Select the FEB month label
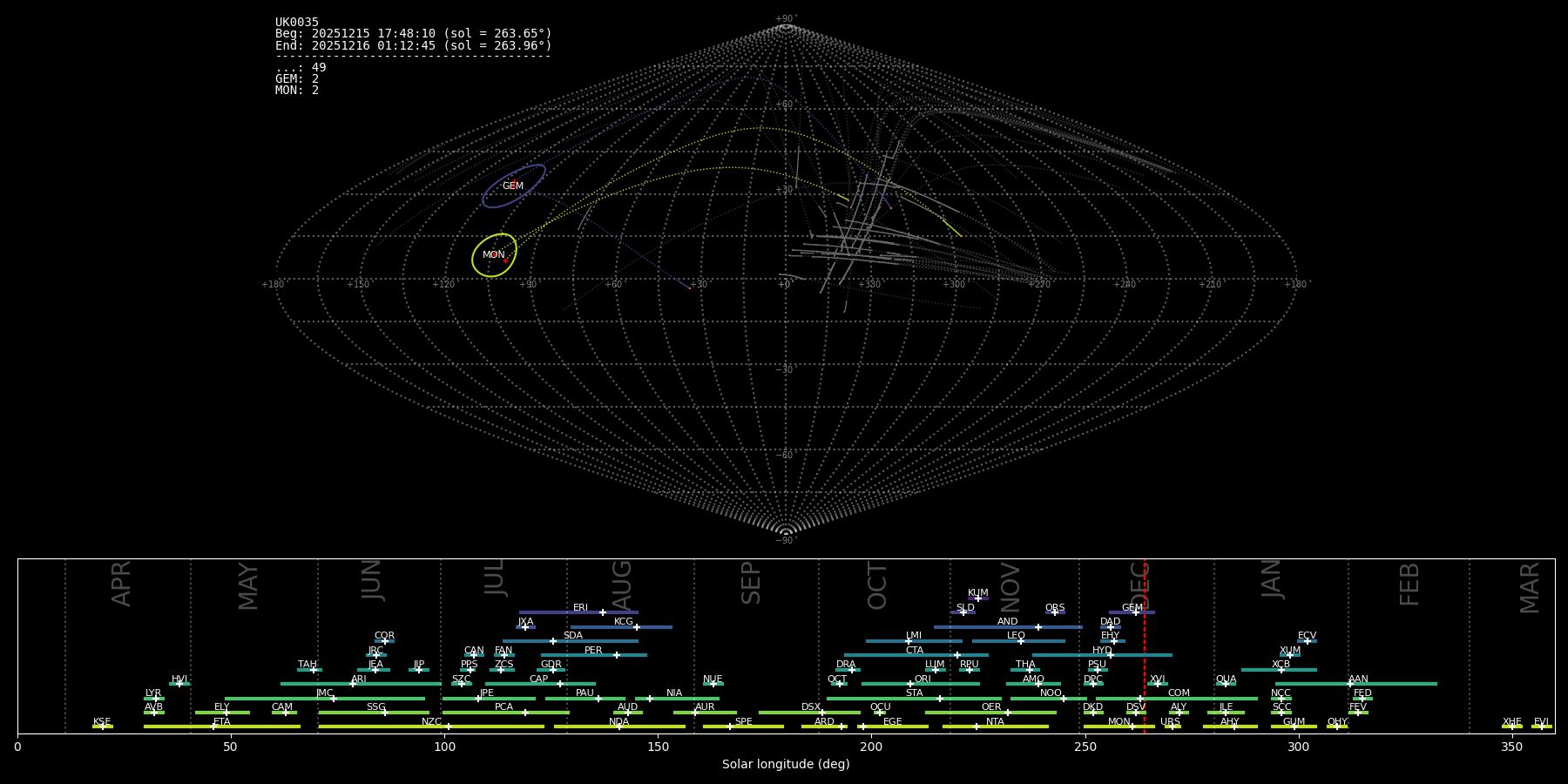Screen dimensions: 1568x784 [1409, 584]
